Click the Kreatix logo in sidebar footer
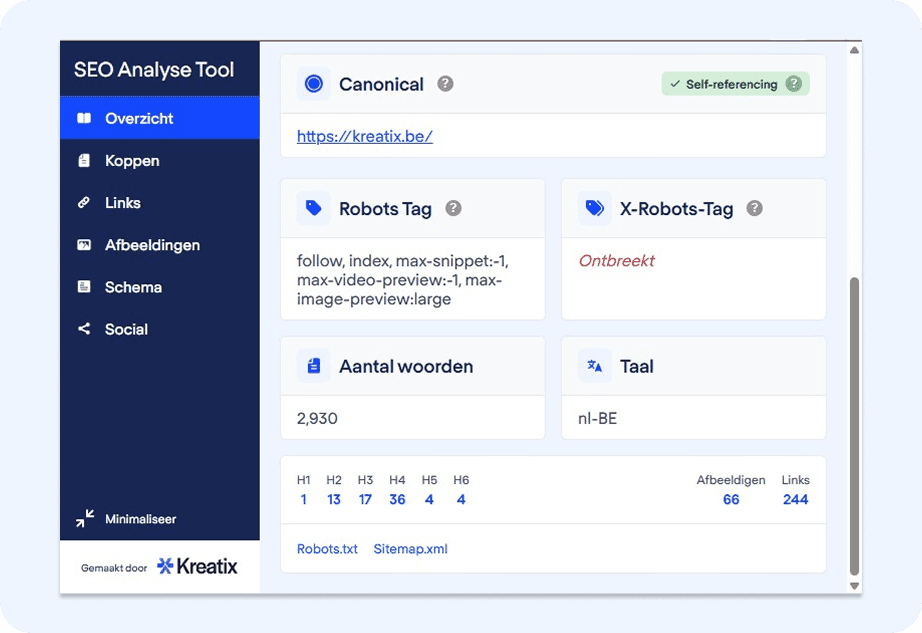 198,567
